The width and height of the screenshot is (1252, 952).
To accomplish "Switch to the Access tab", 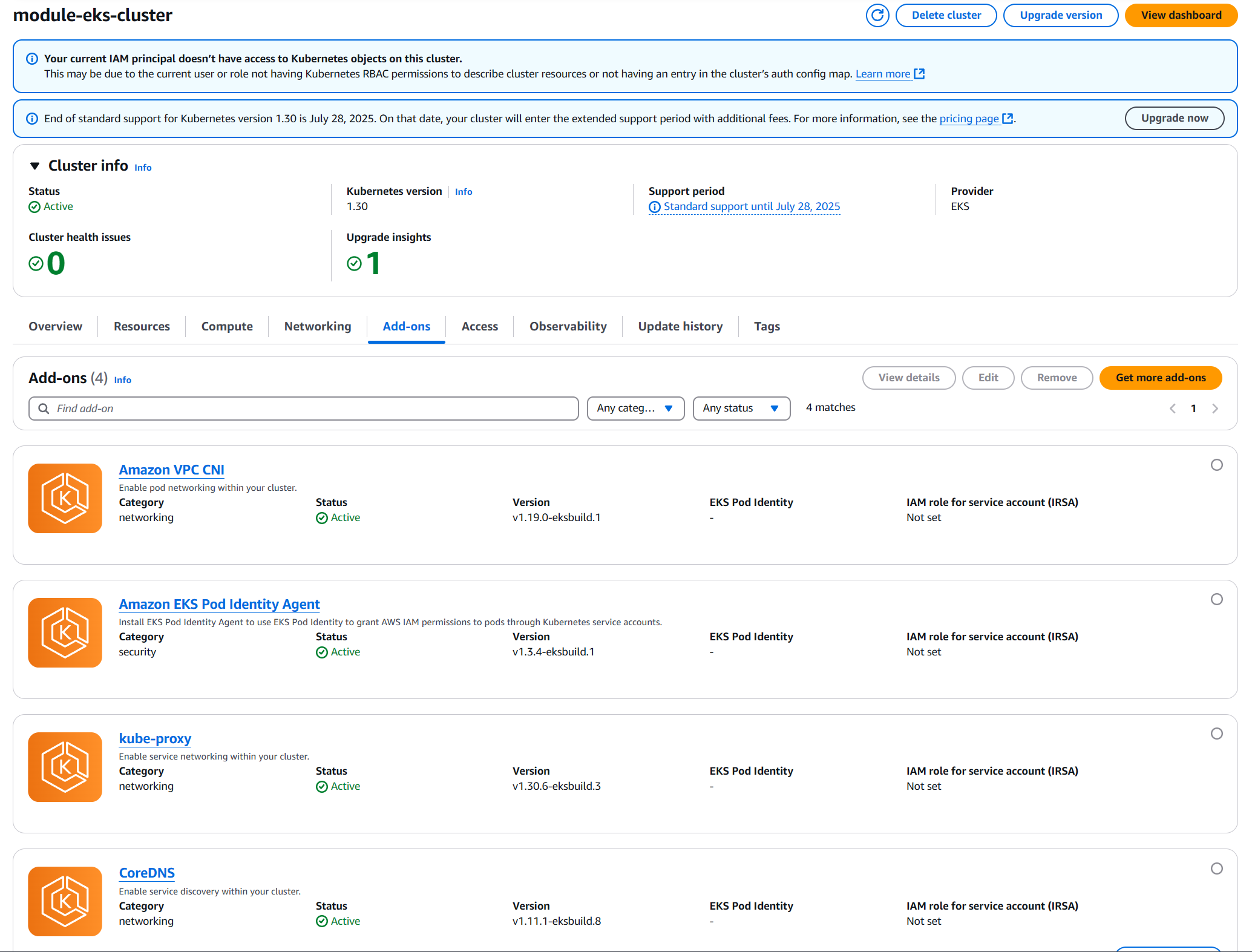I will point(480,326).
